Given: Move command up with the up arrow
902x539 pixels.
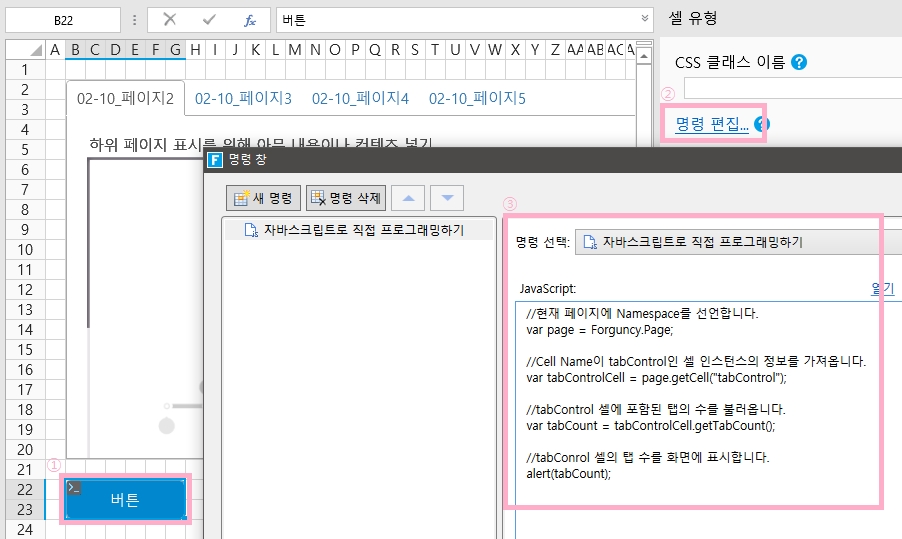Looking at the screenshot, I should click(408, 198).
